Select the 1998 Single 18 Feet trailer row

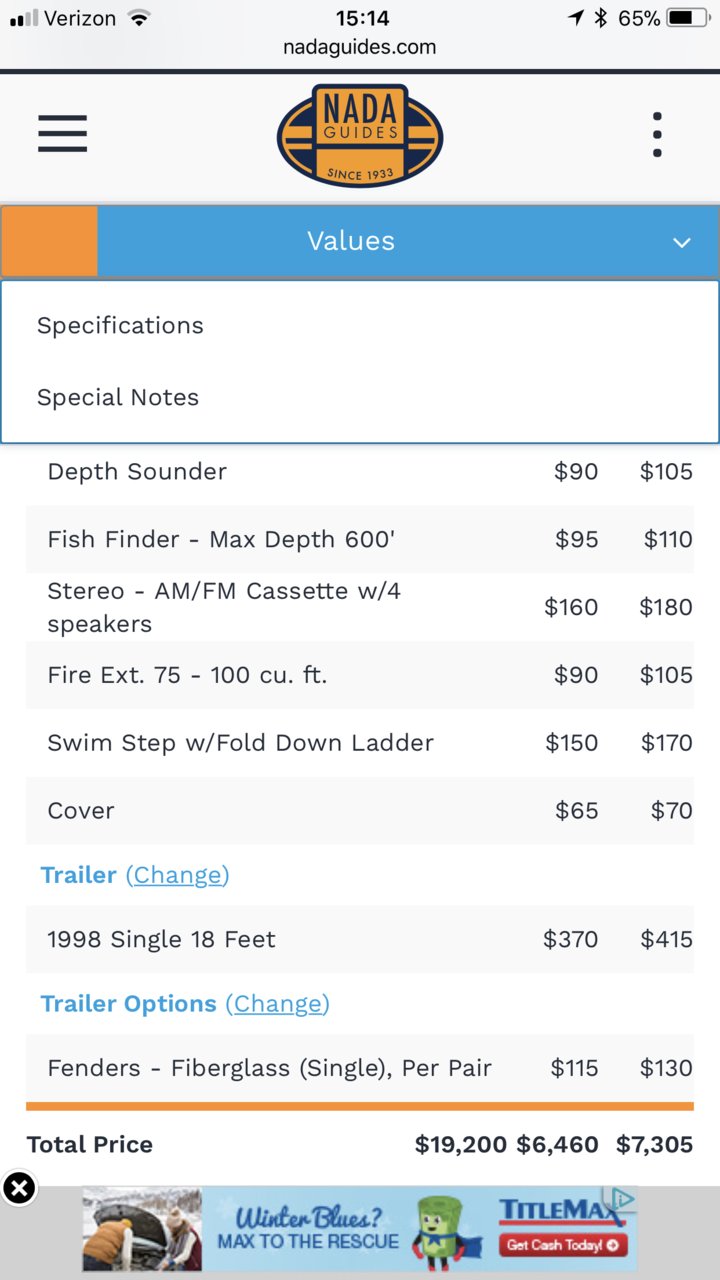click(360, 939)
